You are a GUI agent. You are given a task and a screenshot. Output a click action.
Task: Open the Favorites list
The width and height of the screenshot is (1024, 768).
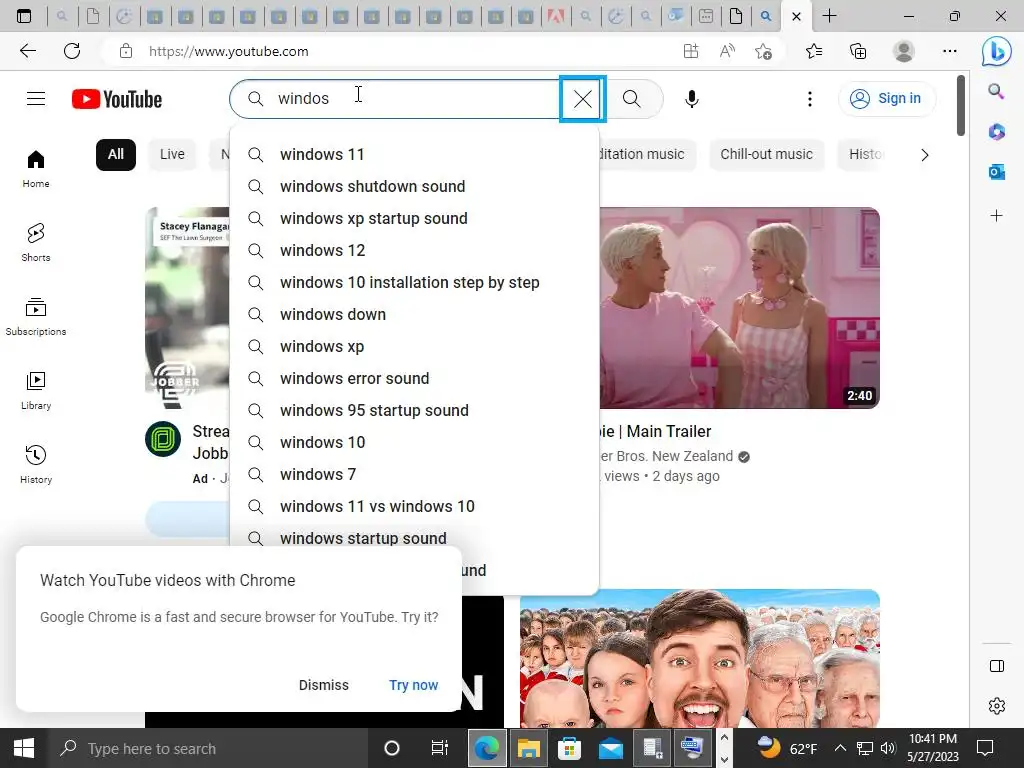click(814, 51)
